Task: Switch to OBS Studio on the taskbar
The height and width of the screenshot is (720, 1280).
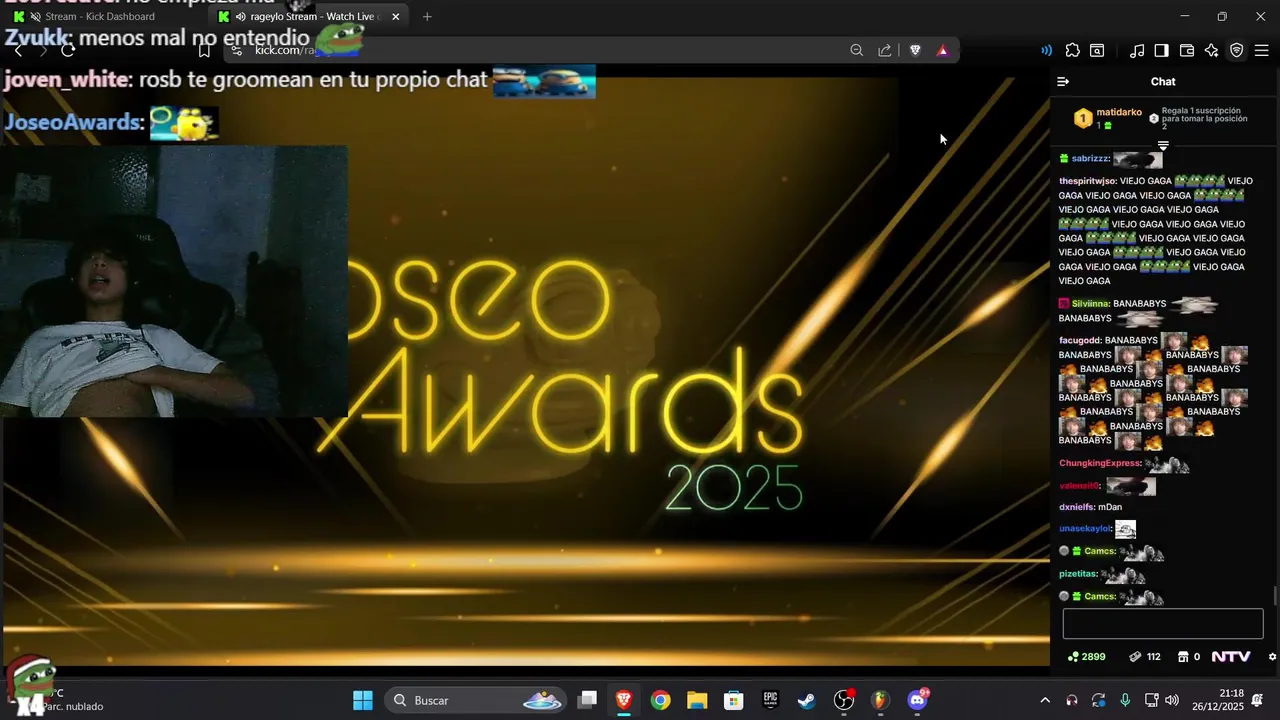Action: 844,700
